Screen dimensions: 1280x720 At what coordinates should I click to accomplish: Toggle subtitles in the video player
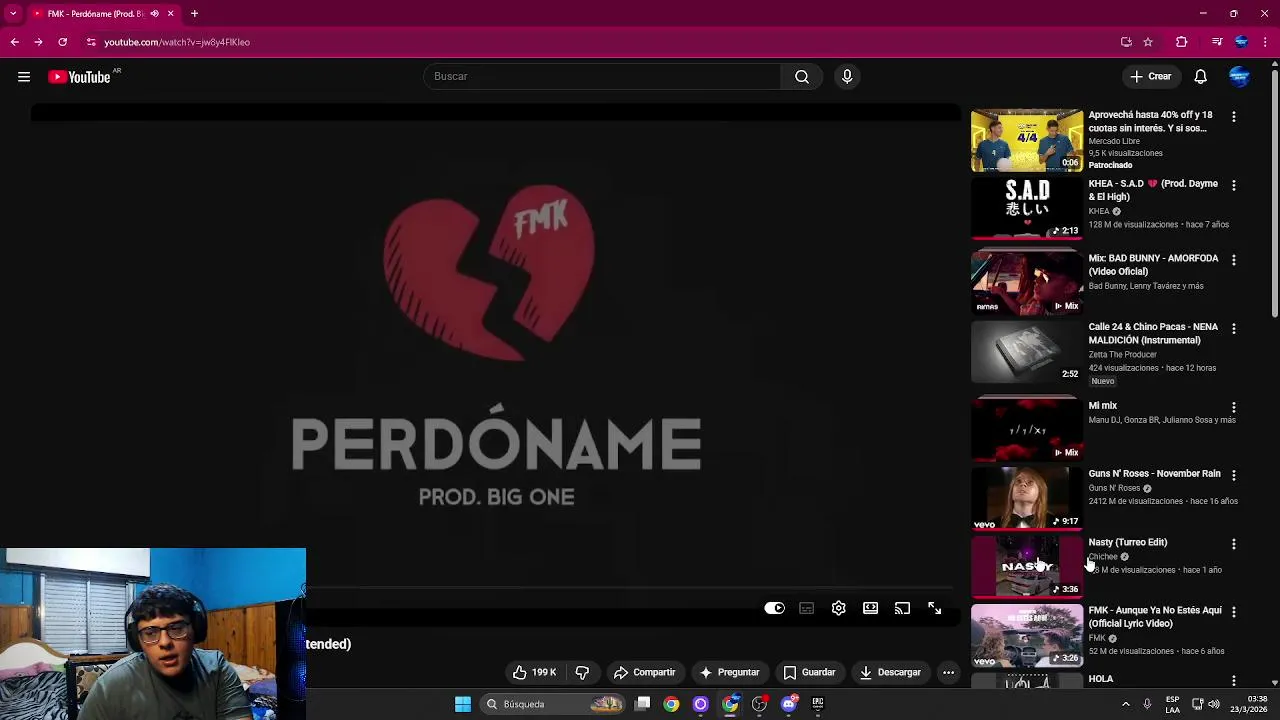point(806,608)
